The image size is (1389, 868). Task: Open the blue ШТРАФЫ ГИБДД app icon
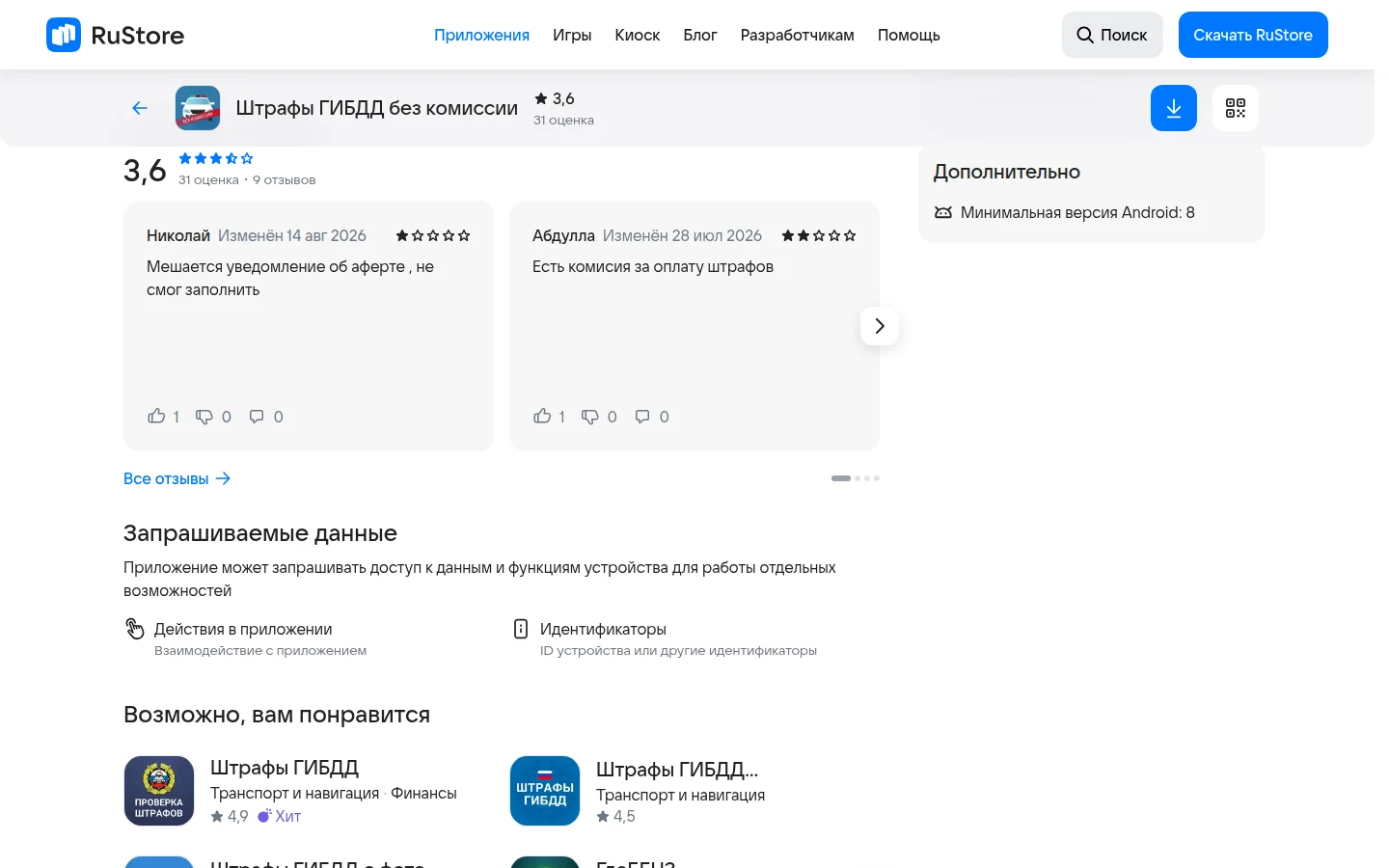click(545, 791)
